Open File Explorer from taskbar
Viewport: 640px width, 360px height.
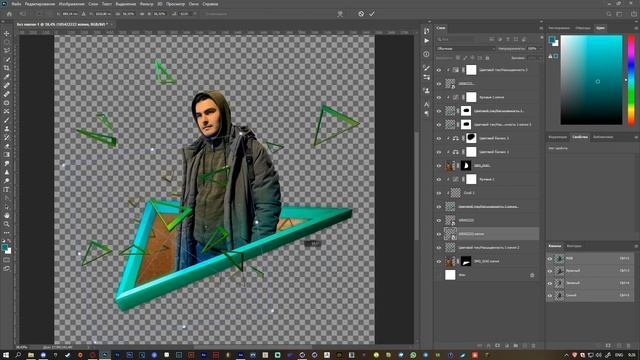pos(31,356)
